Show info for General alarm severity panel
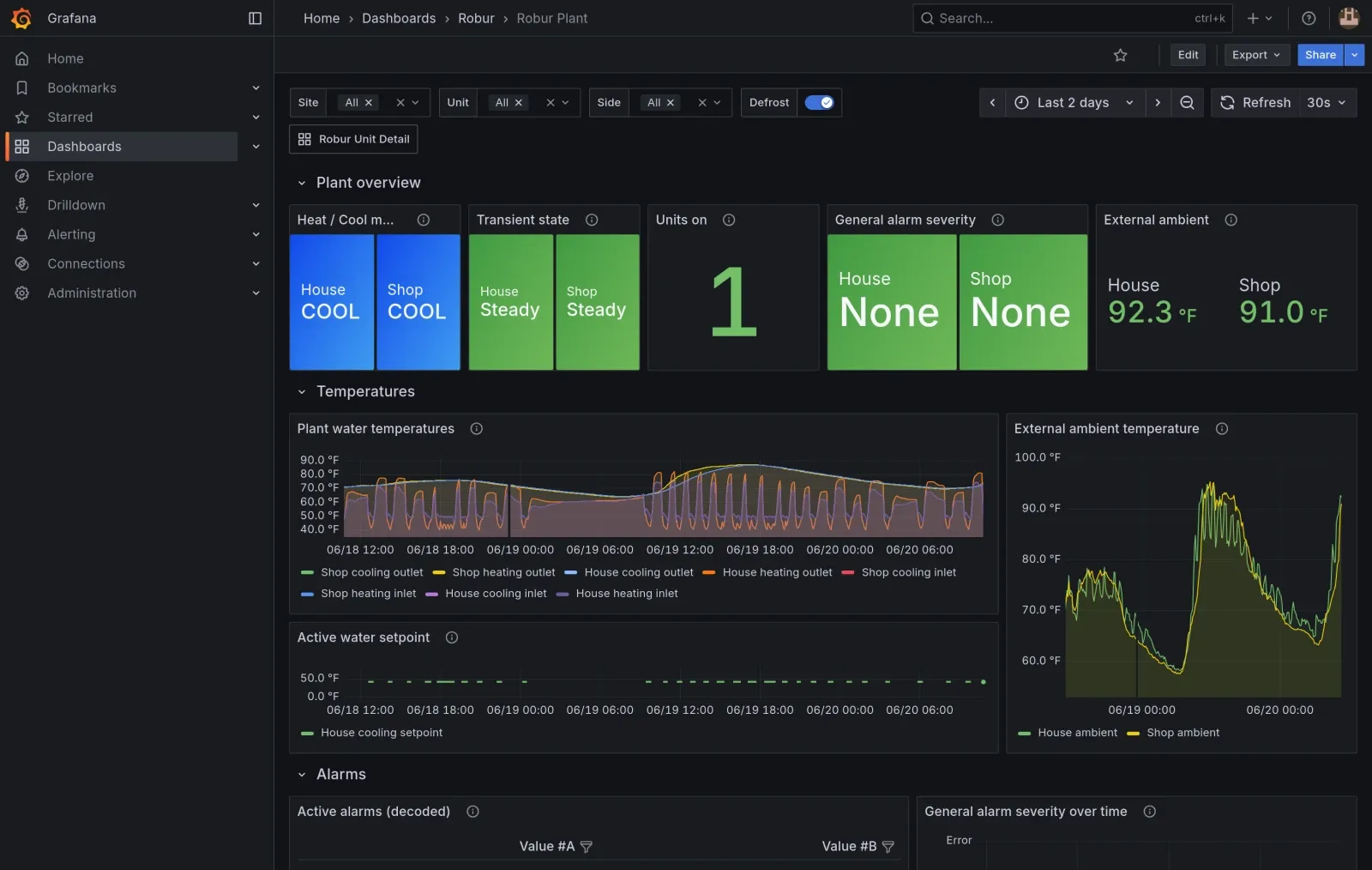 click(x=997, y=220)
